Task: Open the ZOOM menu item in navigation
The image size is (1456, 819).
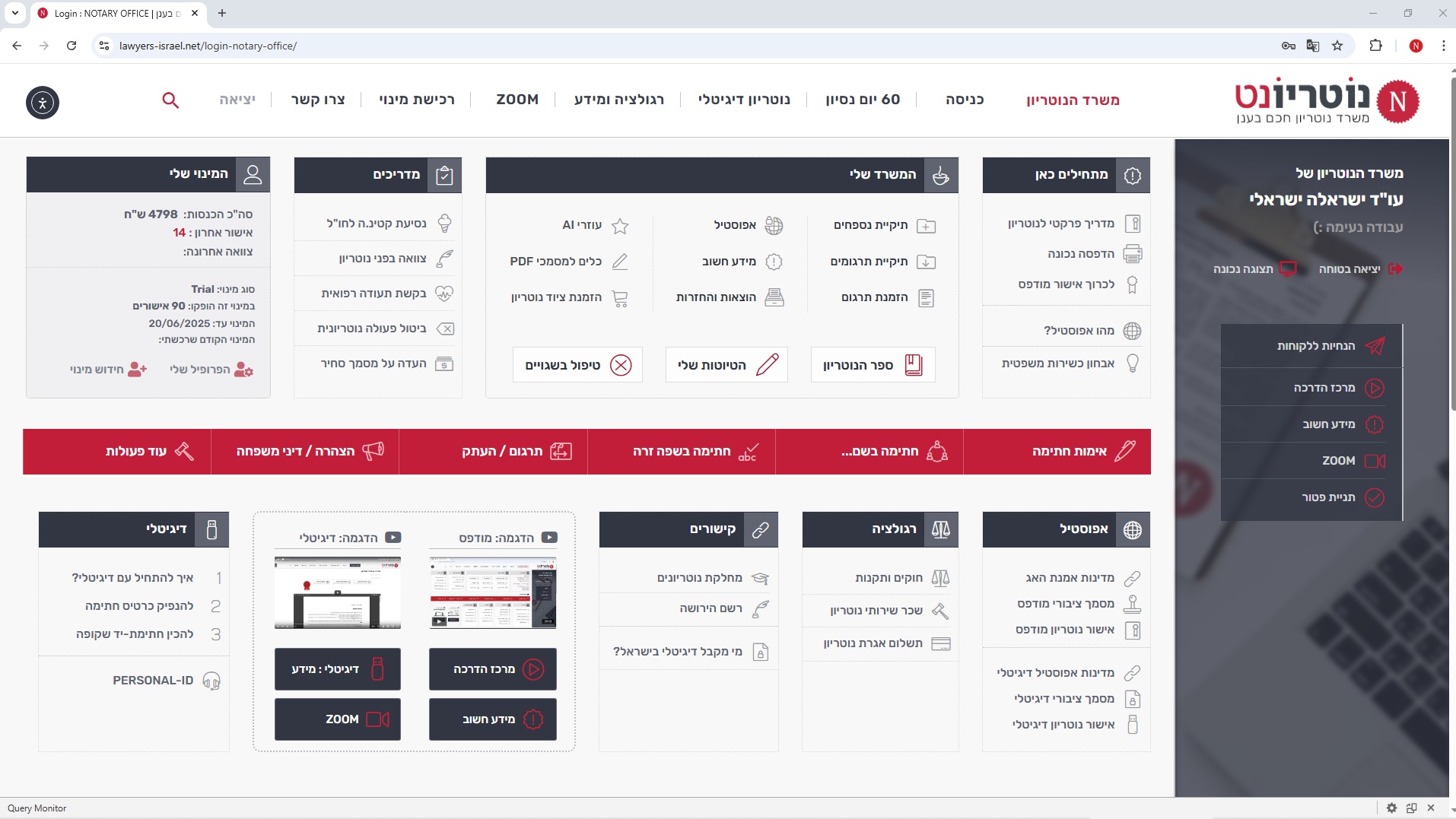Action: point(517,100)
